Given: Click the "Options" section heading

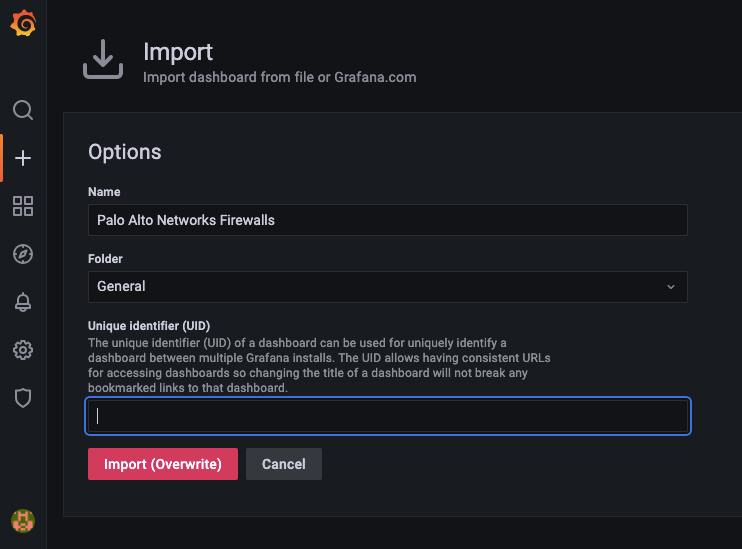Looking at the screenshot, I should tap(125, 152).
